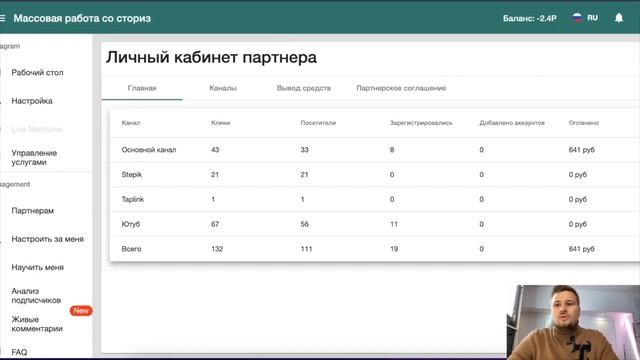Open Настроить за меня in the sidebar
Screen dimensions: 640x360
point(47,239)
